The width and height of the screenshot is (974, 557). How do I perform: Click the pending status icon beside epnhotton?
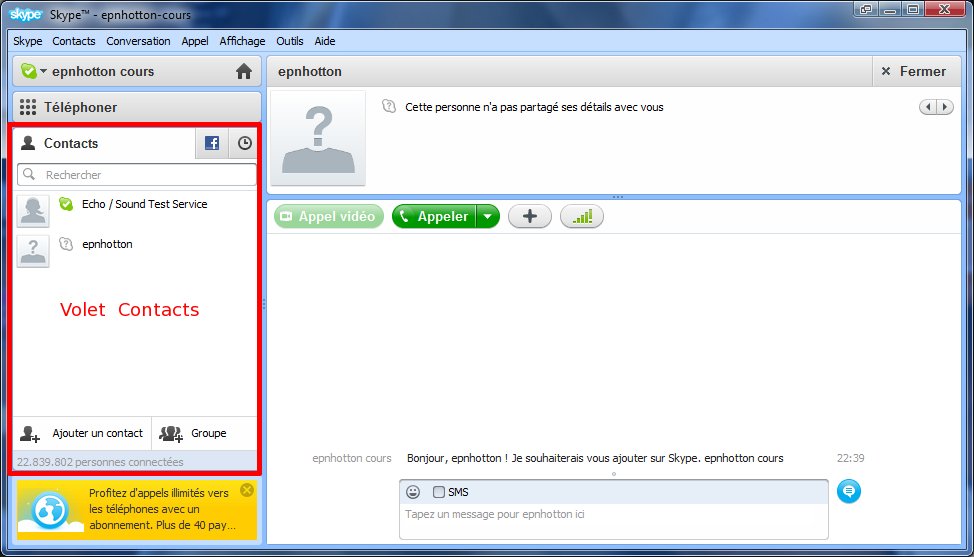pyautogui.click(x=66, y=244)
